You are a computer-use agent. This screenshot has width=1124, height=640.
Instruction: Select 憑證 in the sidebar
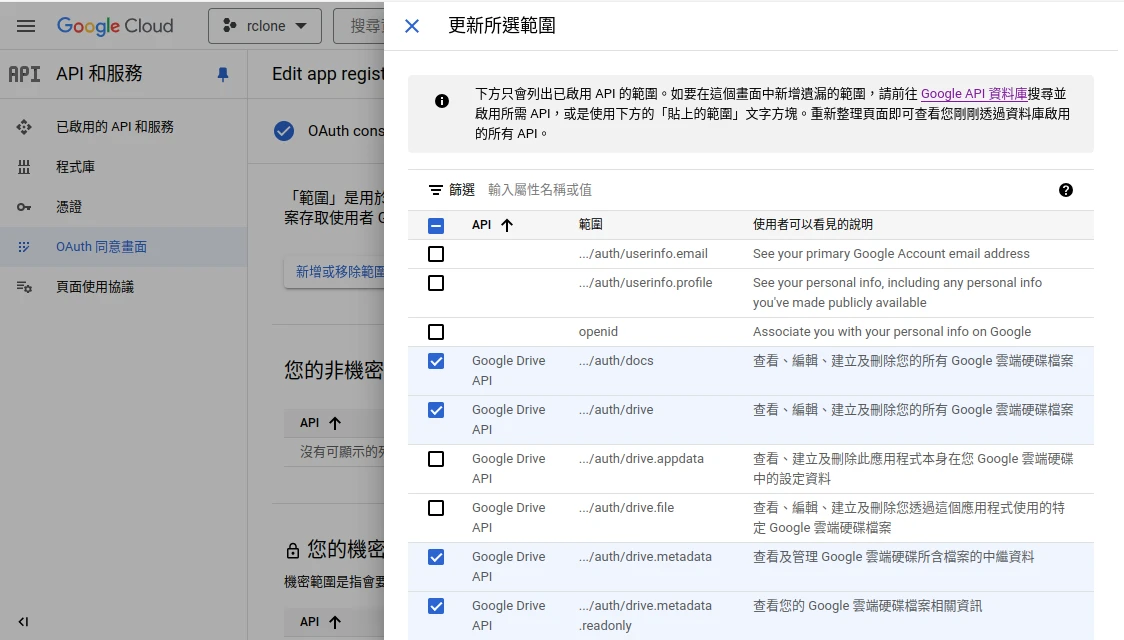[x=69, y=207]
